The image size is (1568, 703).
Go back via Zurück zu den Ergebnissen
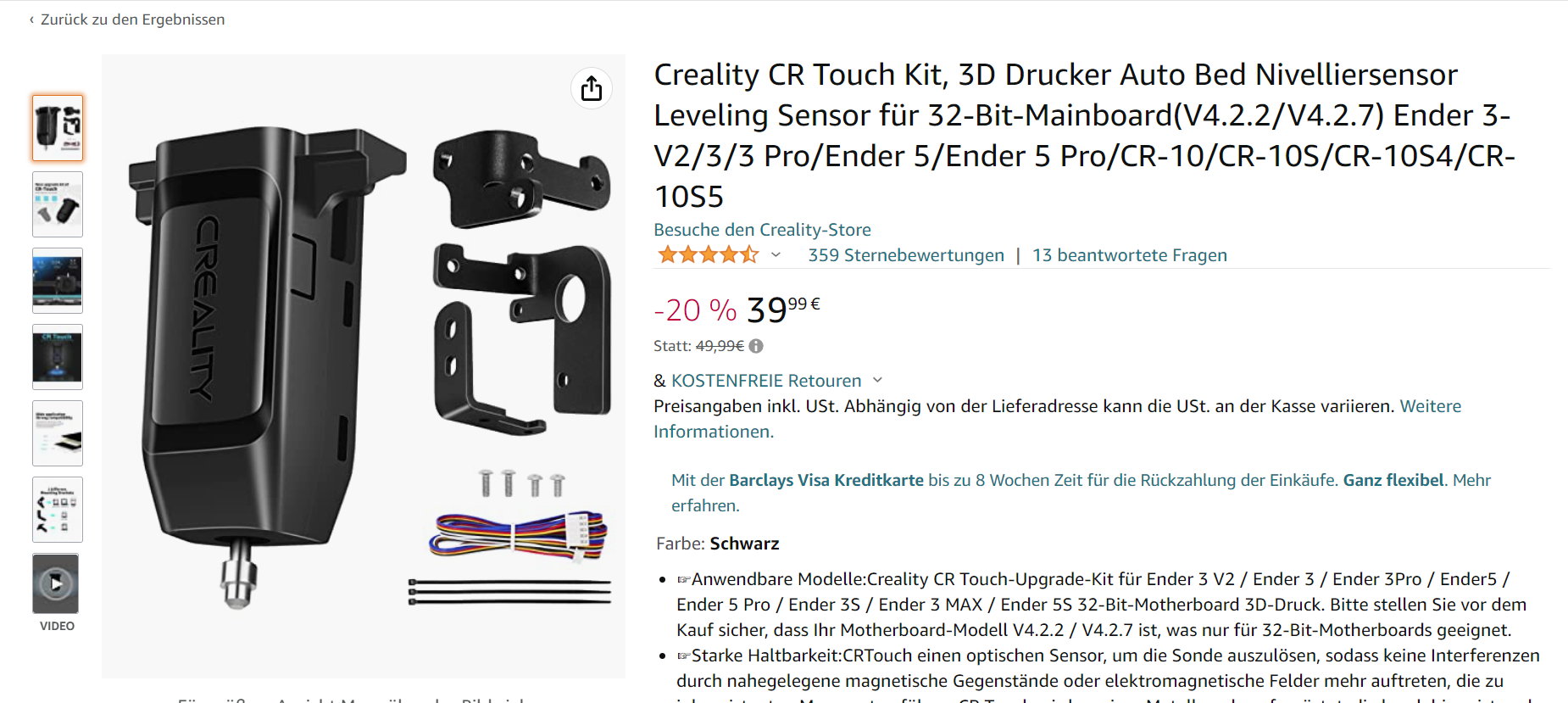pyautogui.click(x=127, y=20)
